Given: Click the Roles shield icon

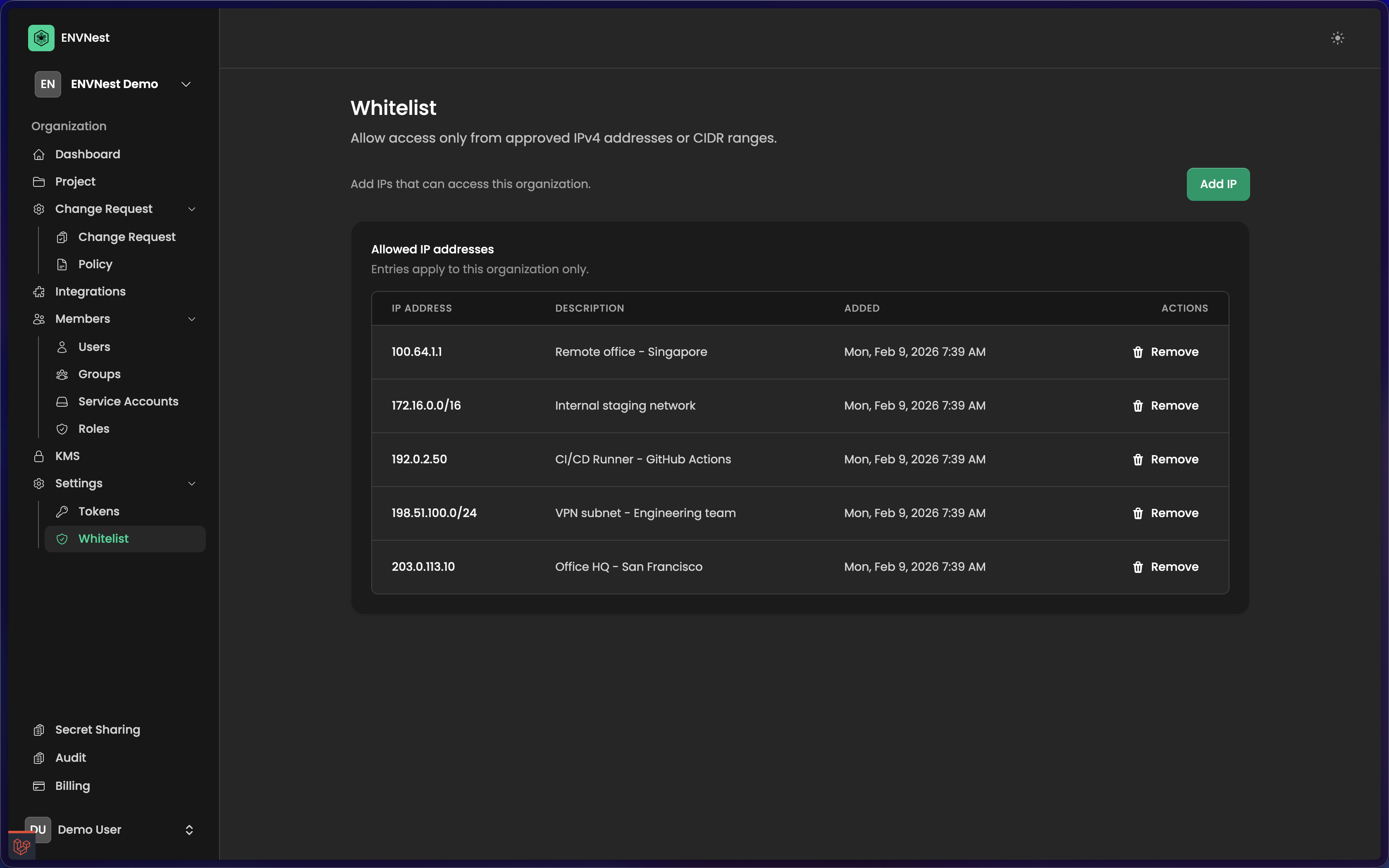Looking at the screenshot, I should [x=62, y=429].
